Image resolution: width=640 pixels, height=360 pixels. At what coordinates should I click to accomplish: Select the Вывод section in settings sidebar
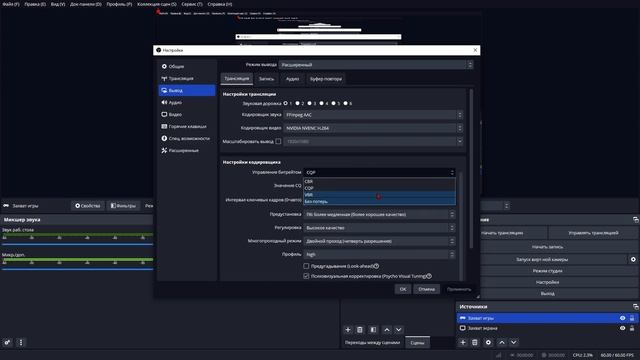point(187,90)
